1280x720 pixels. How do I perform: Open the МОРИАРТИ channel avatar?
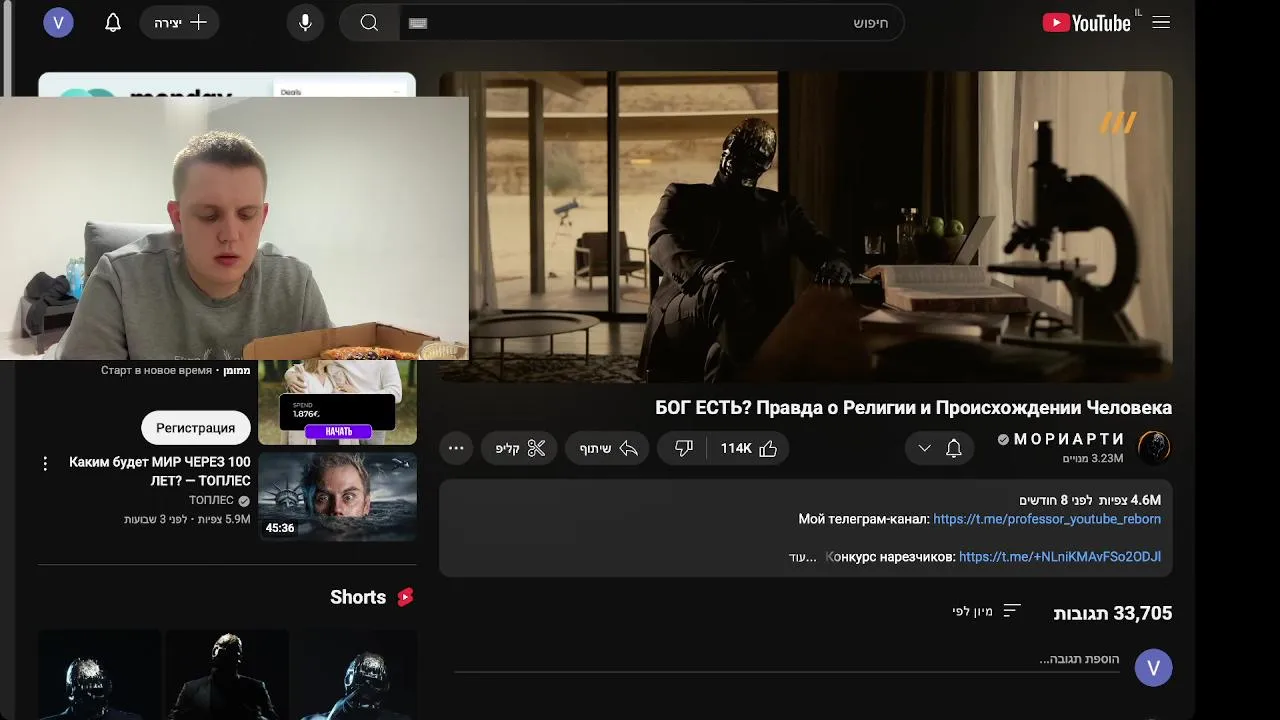[x=1154, y=448]
